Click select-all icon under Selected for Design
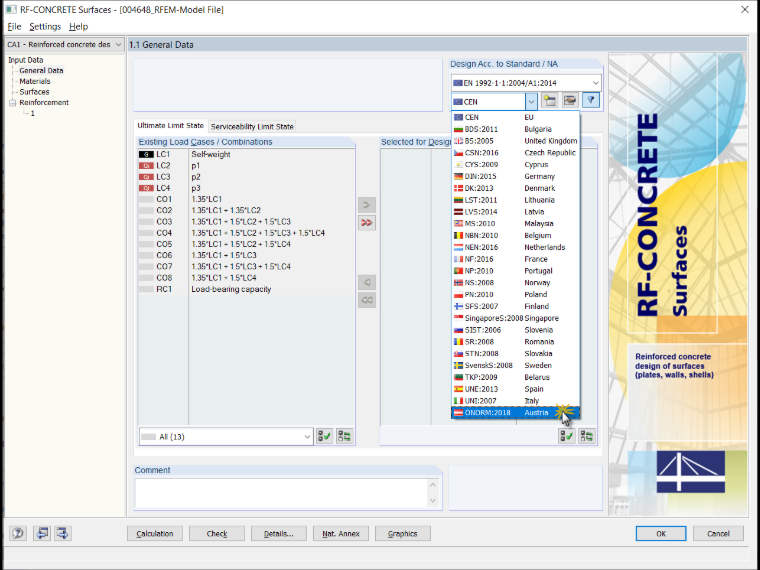 point(567,436)
